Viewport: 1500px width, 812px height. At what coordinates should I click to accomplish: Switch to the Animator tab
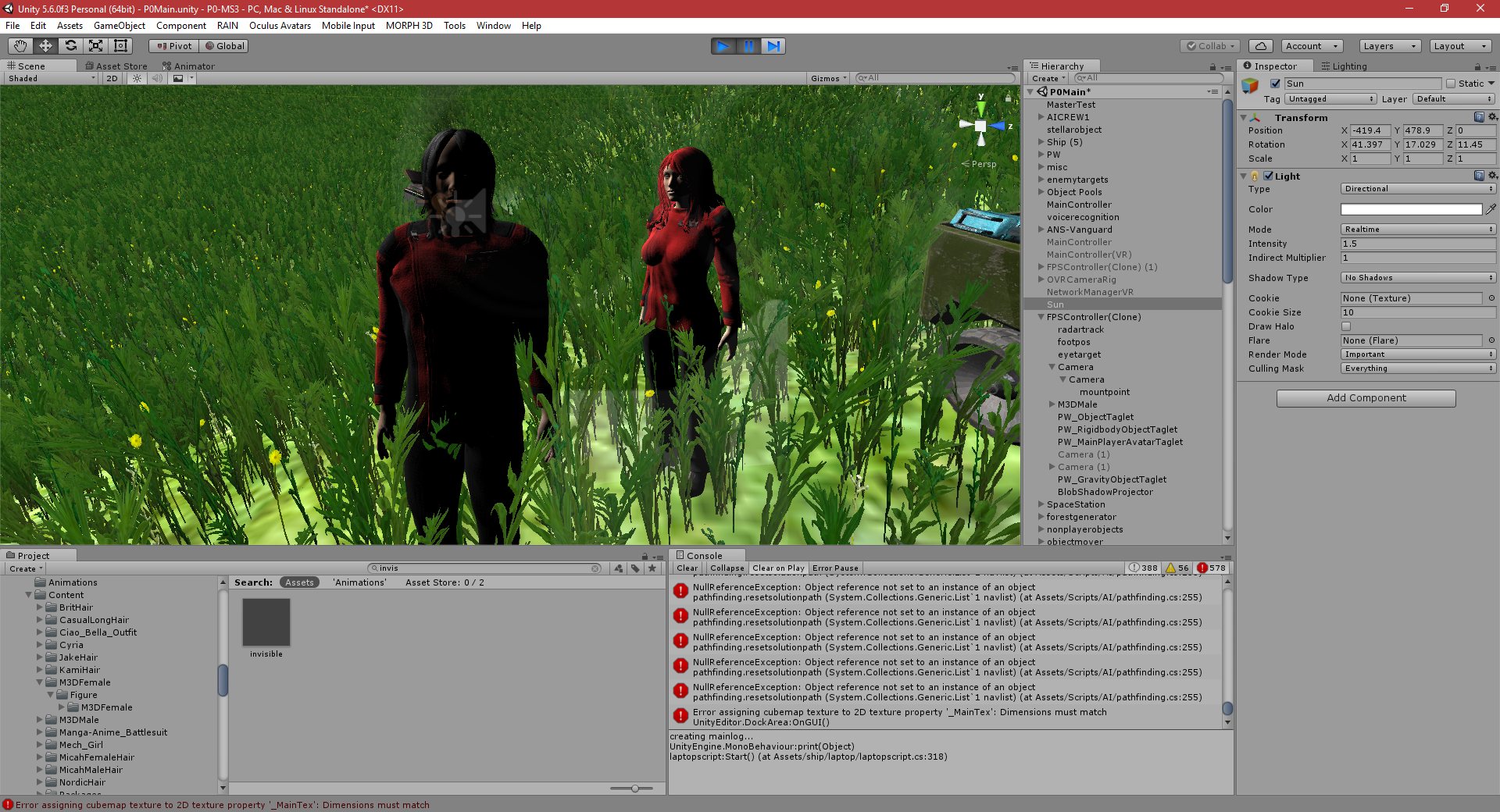point(188,66)
